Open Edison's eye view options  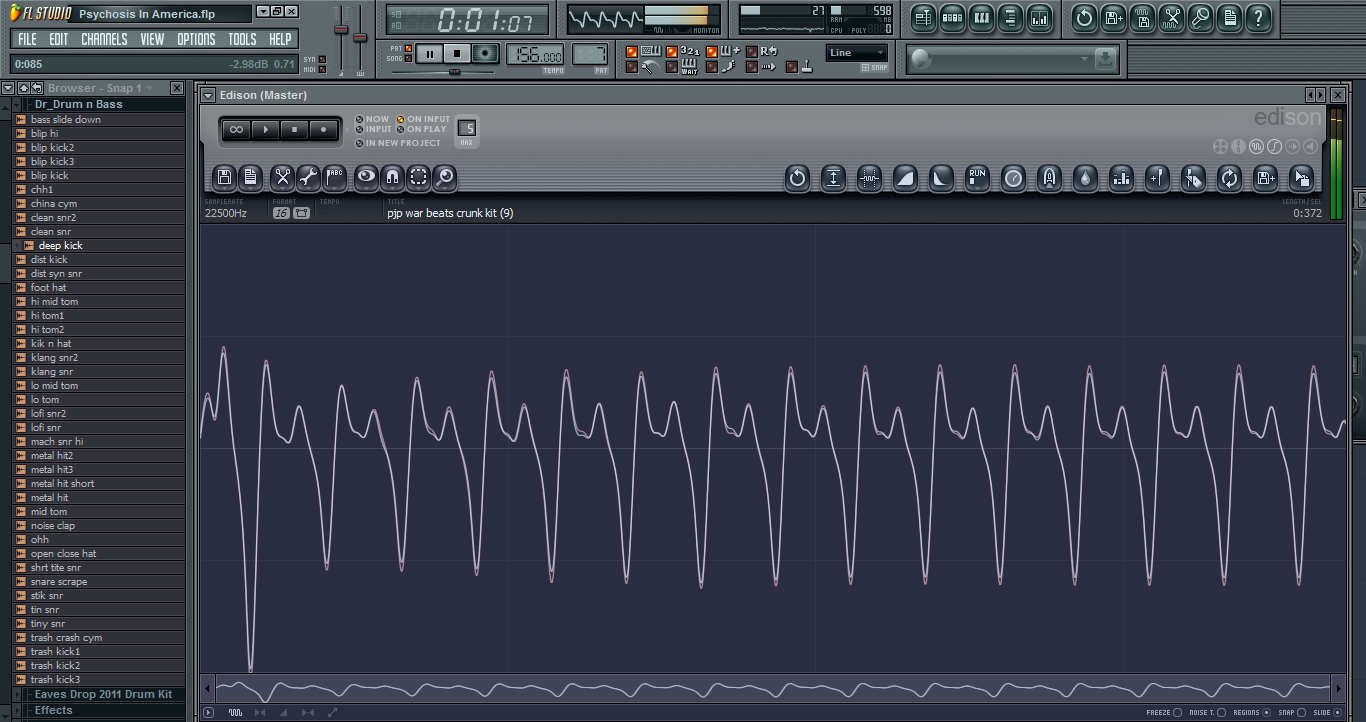point(365,178)
